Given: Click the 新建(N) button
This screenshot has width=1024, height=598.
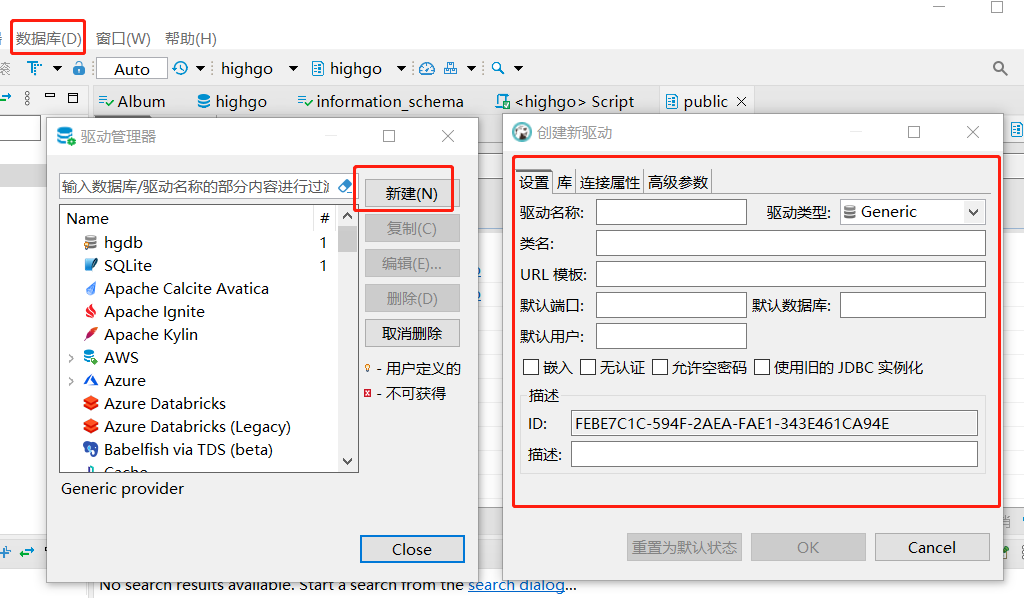Looking at the screenshot, I should [x=411, y=193].
